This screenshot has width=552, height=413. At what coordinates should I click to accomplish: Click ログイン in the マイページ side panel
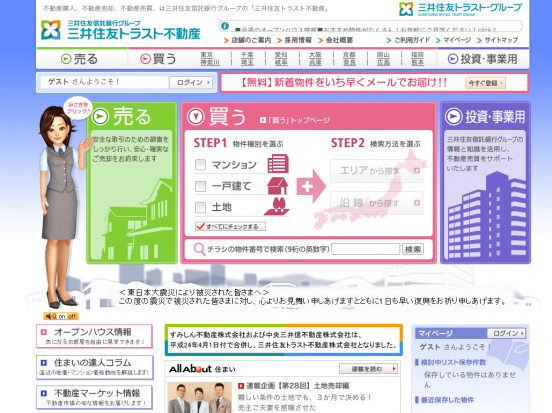click(506, 333)
